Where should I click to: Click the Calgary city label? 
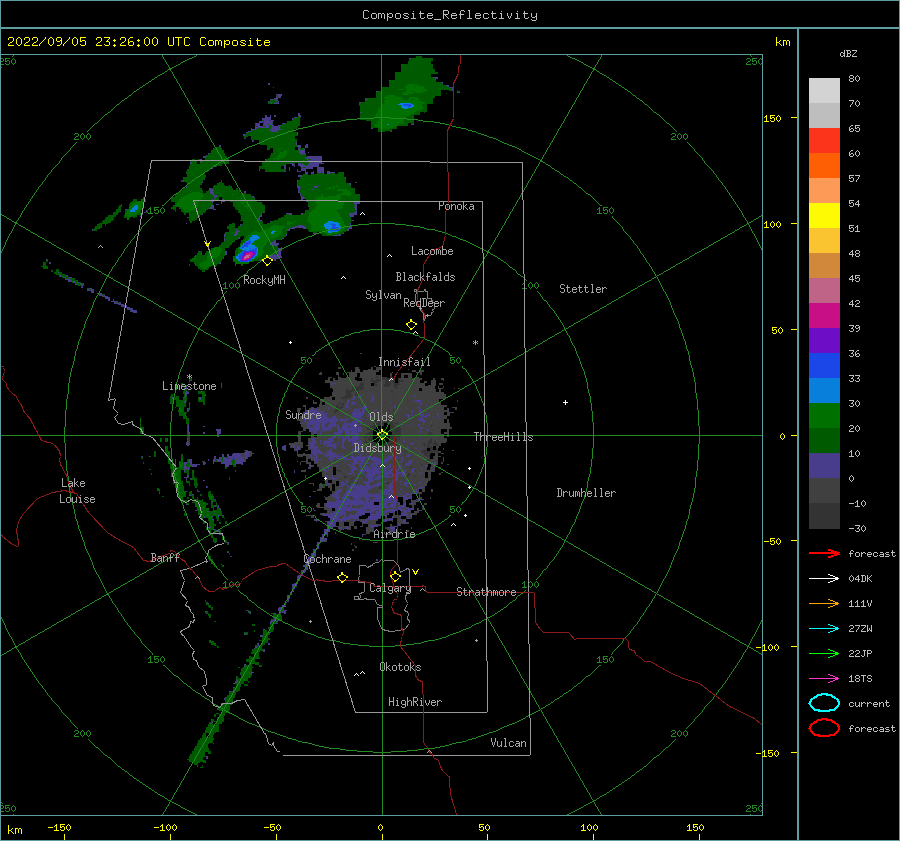pyautogui.click(x=390, y=588)
